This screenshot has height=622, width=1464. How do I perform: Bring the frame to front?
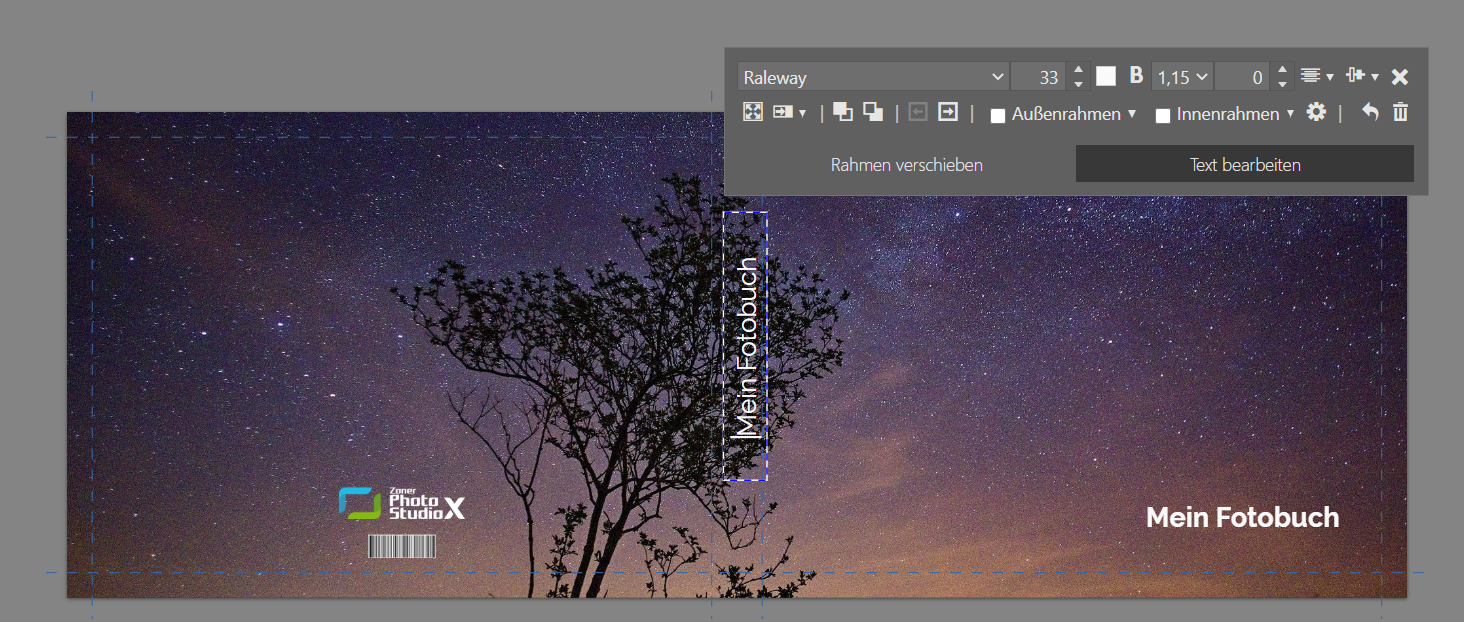(x=843, y=112)
